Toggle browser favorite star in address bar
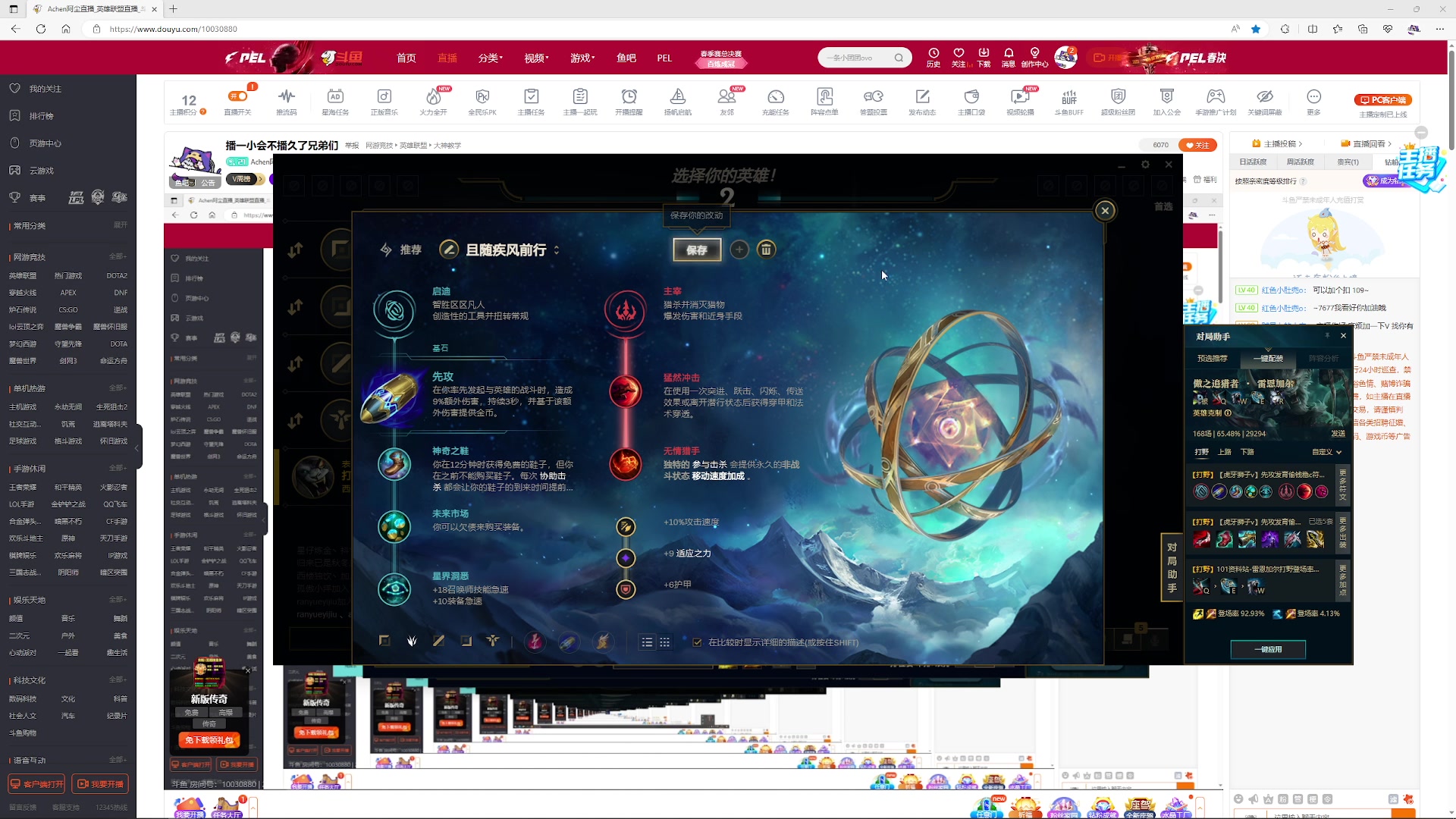 click(1256, 29)
